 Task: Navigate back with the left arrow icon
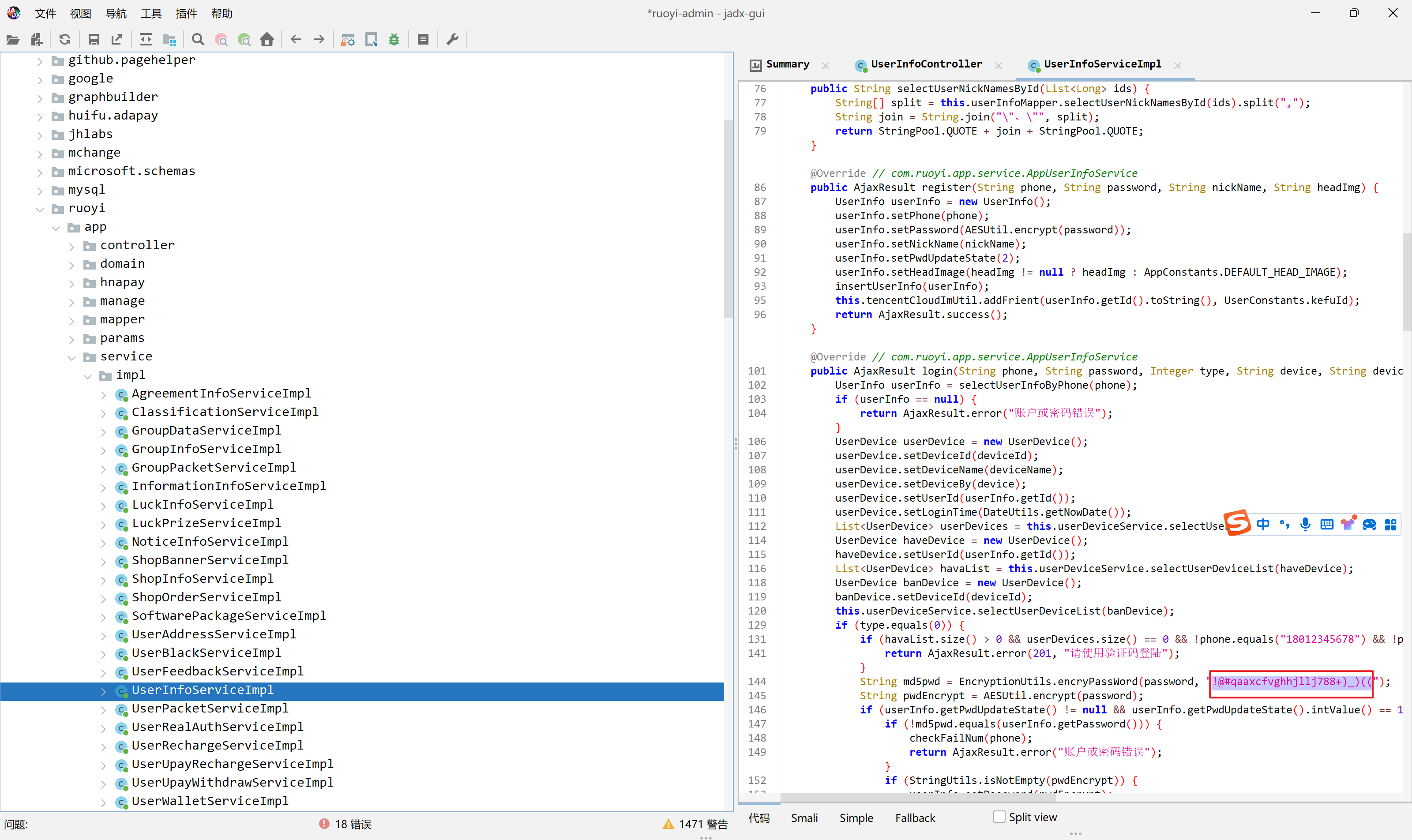pos(296,40)
